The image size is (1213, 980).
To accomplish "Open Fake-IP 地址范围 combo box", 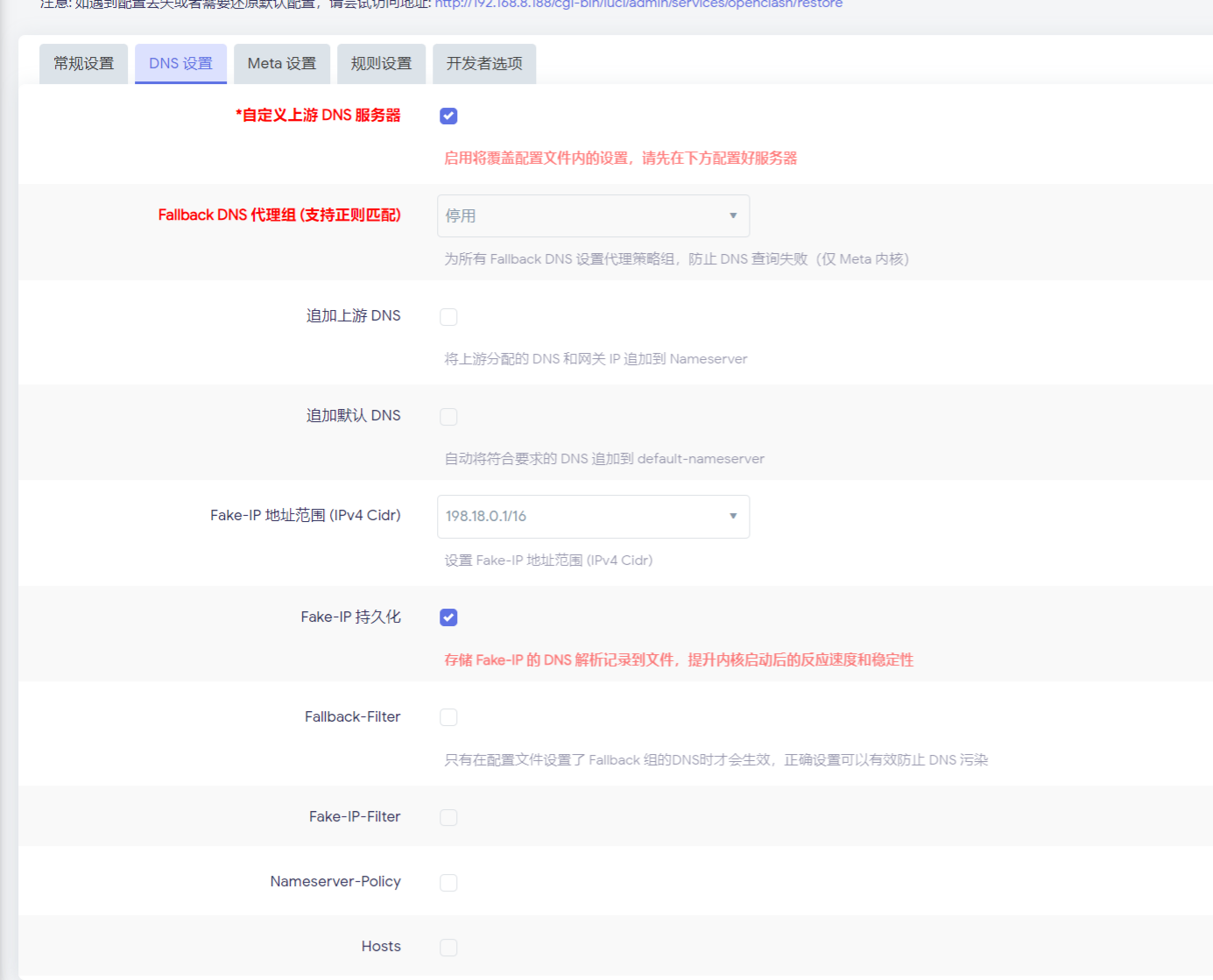I will pos(592,517).
